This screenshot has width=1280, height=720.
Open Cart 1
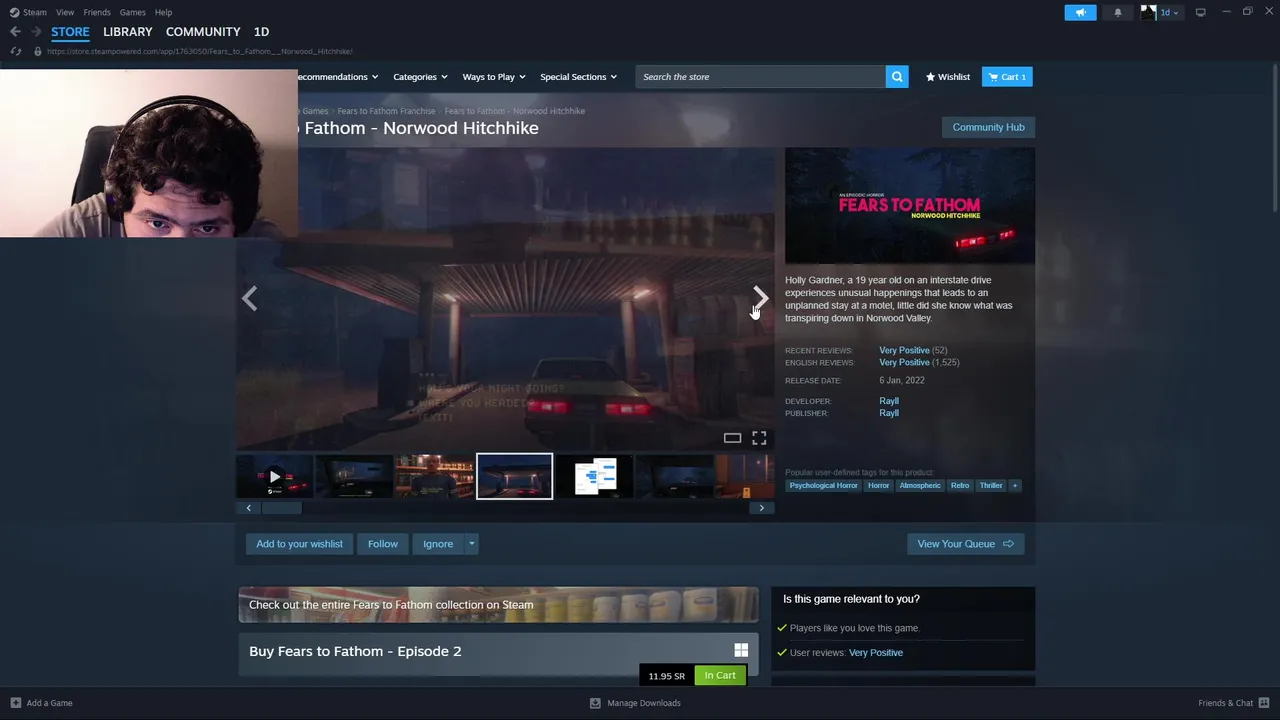1007,77
